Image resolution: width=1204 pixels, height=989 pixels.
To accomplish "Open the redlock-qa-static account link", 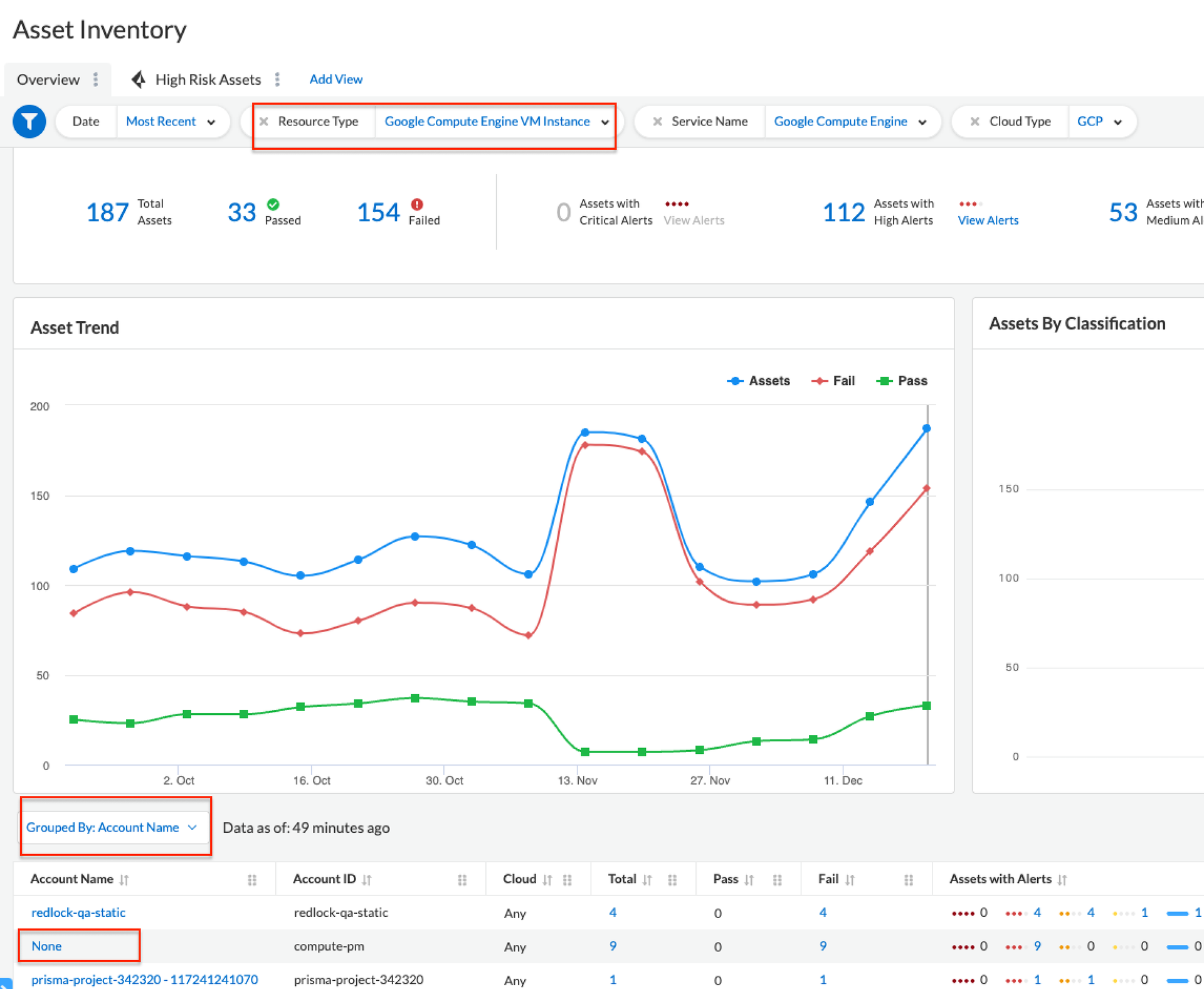I will pyautogui.click(x=78, y=912).
